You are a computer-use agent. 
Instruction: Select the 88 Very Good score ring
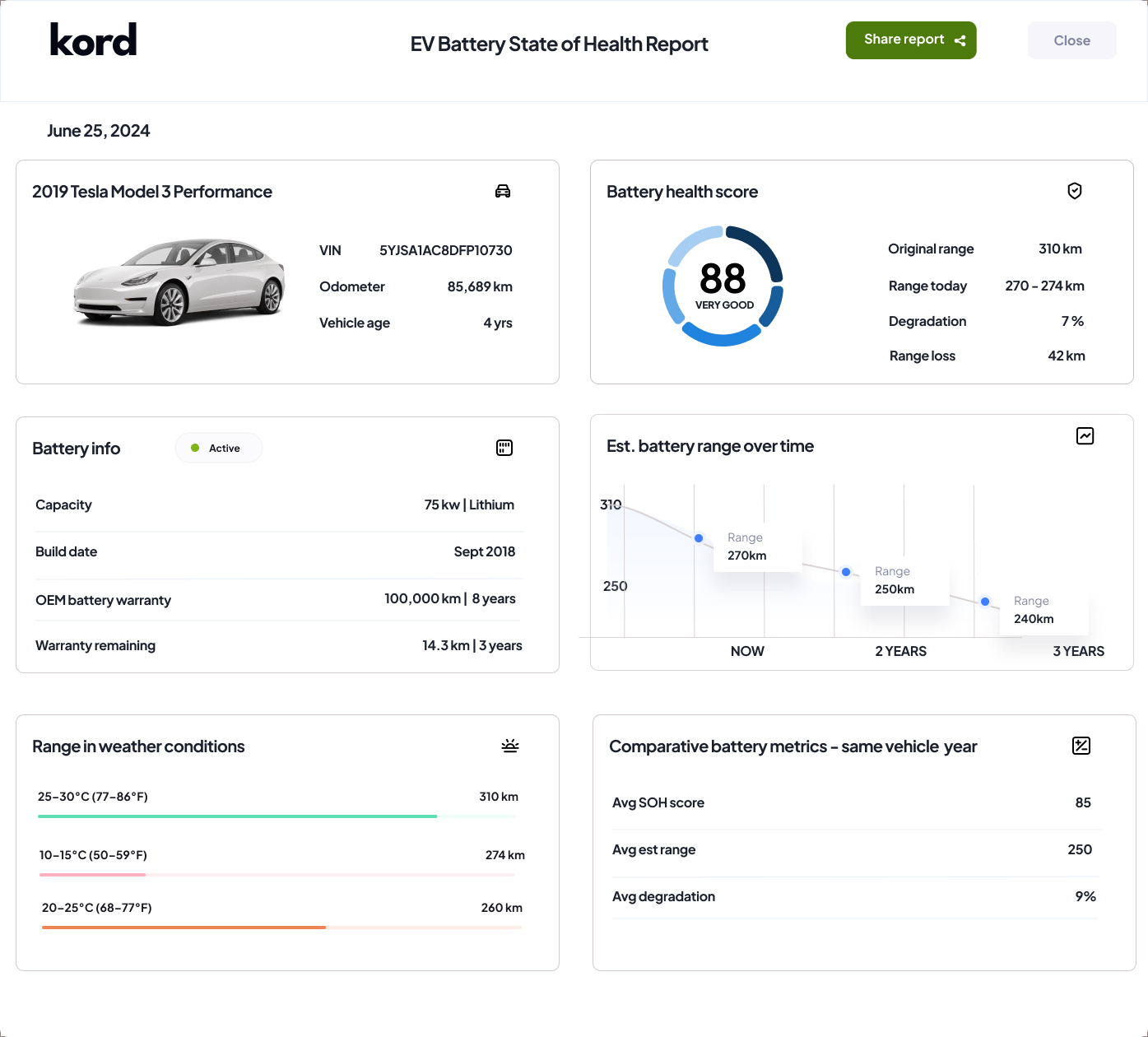pos(723,286)
